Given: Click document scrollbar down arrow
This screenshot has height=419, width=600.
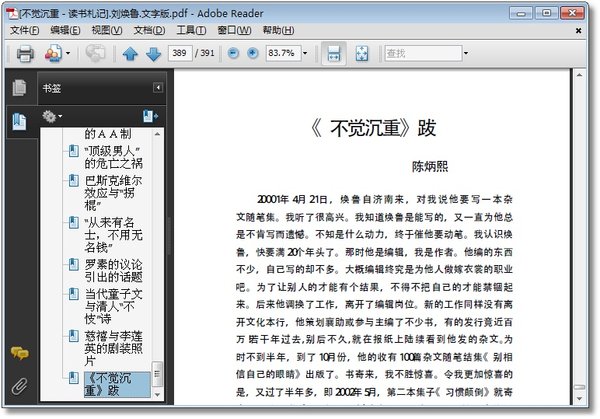Looking at the screenshot, I should point(579,399).
